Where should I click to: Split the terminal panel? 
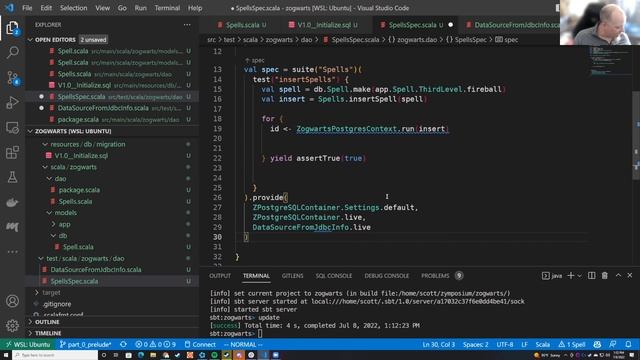pyautogui.click(x=591, y=276)
